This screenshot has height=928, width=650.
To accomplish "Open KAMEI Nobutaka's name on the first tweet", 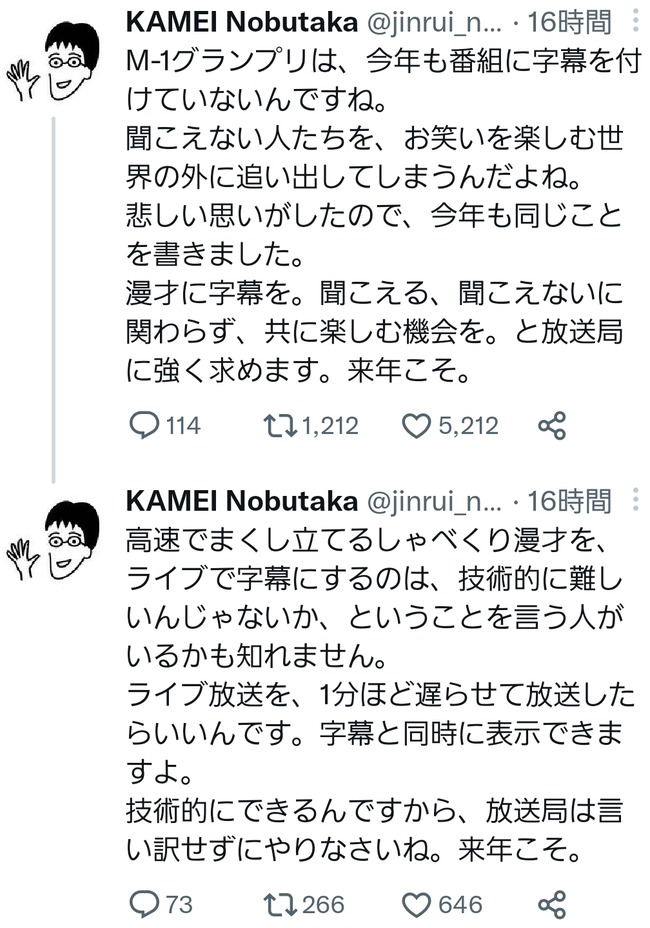I will [x=242, y=22].
